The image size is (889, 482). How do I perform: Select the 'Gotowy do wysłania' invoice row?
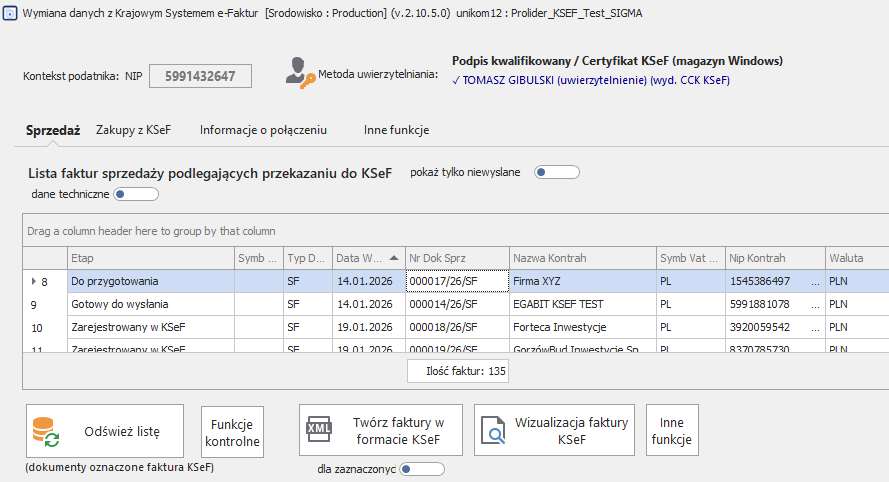150,304
